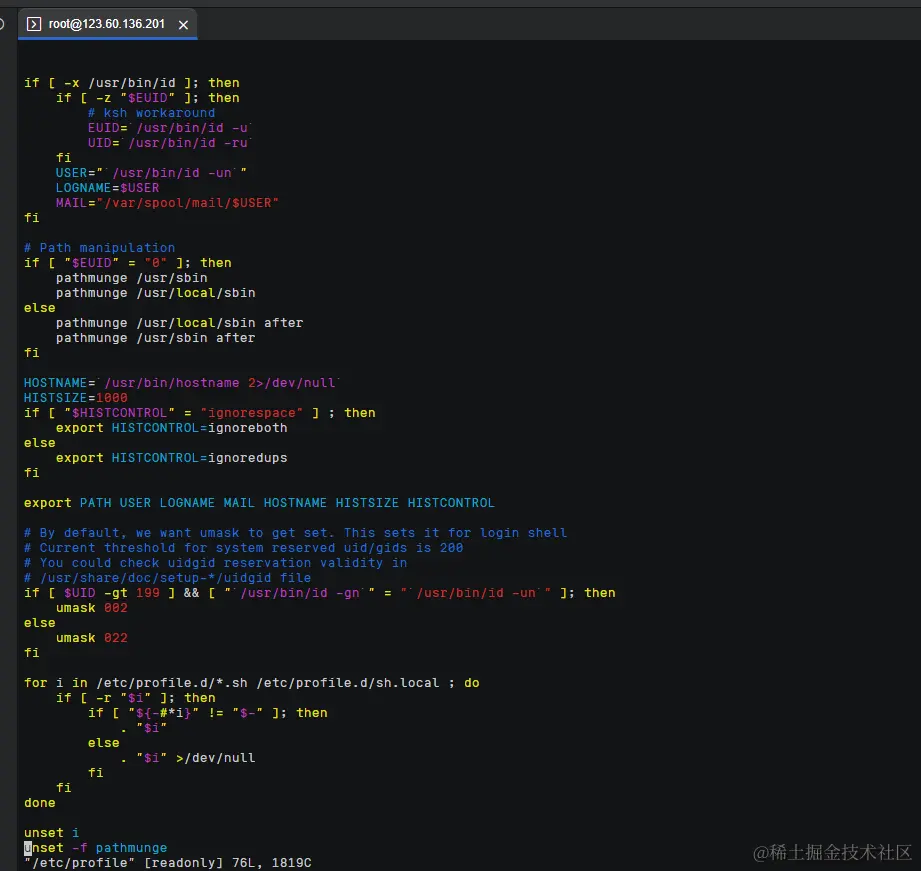Image resolution: width=921 pixels, height=871 pixels.
Task: Click the MAIL="/var/spool/mail/$USER" line
Action: coord(167,203)
